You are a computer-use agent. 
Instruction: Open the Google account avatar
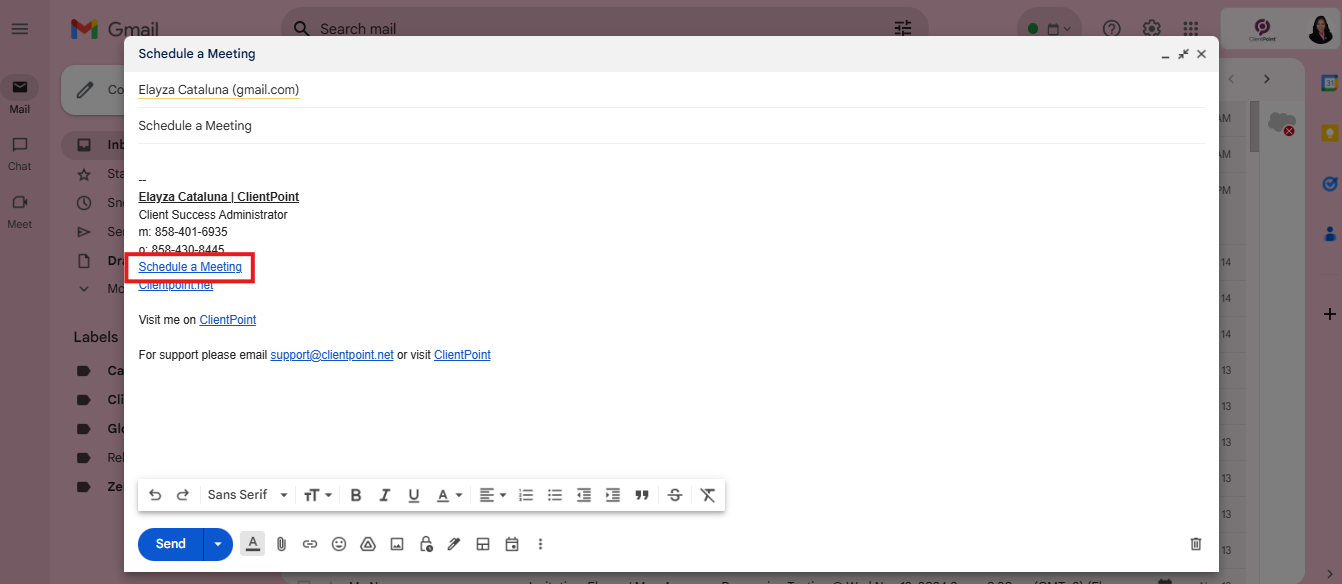[1321, 29]
